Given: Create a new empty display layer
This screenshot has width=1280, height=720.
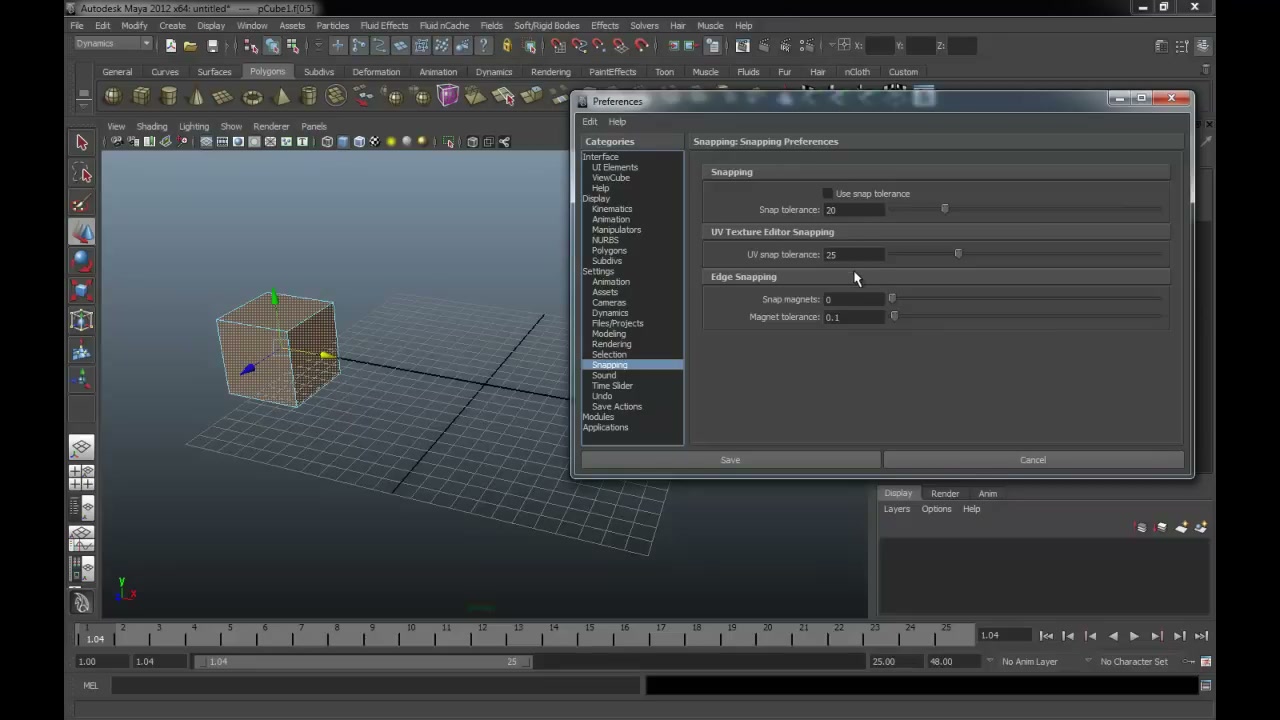Looking at the screenshot, I should pyautogui.click(x=1181, y=527).
